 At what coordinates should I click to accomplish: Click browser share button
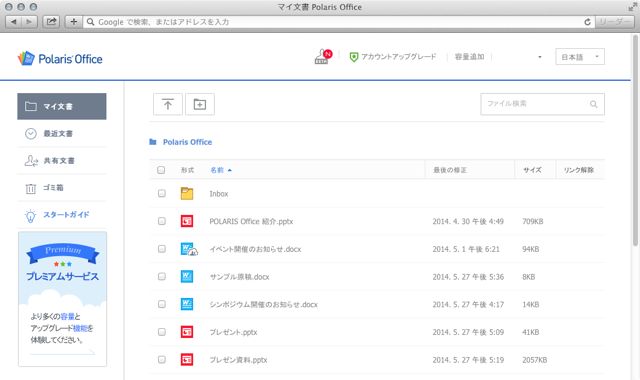click(51, 22)
